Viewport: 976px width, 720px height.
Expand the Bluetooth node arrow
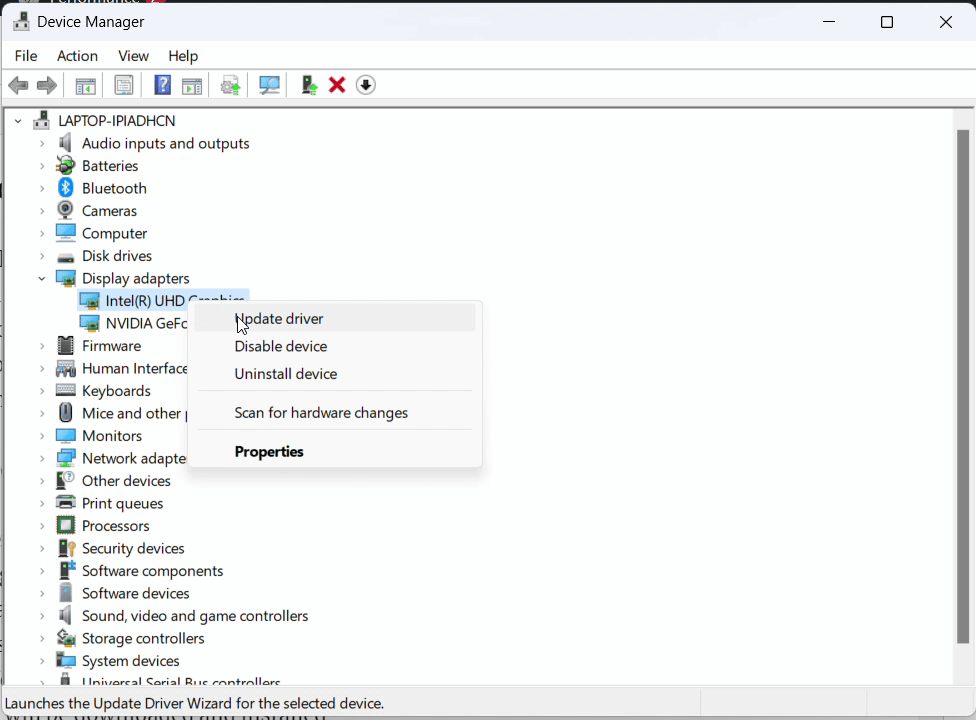tap(42, 188)
